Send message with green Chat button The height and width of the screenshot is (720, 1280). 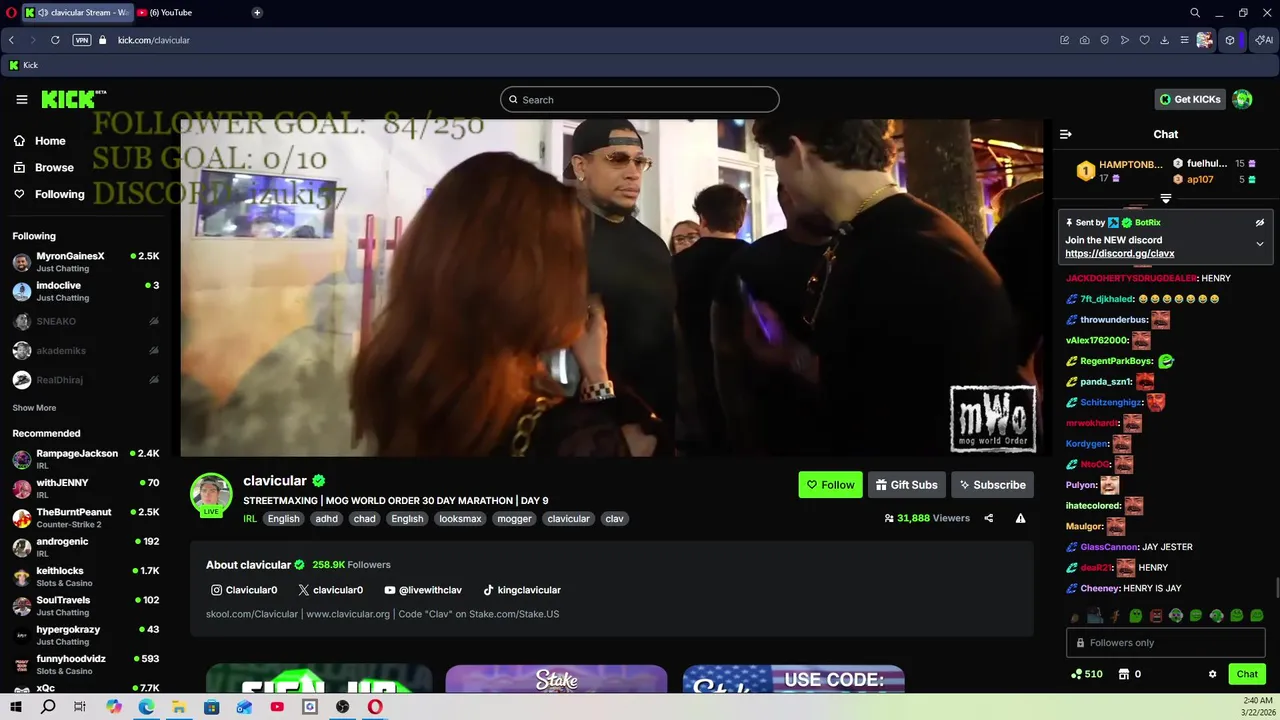pos(1247,674)
